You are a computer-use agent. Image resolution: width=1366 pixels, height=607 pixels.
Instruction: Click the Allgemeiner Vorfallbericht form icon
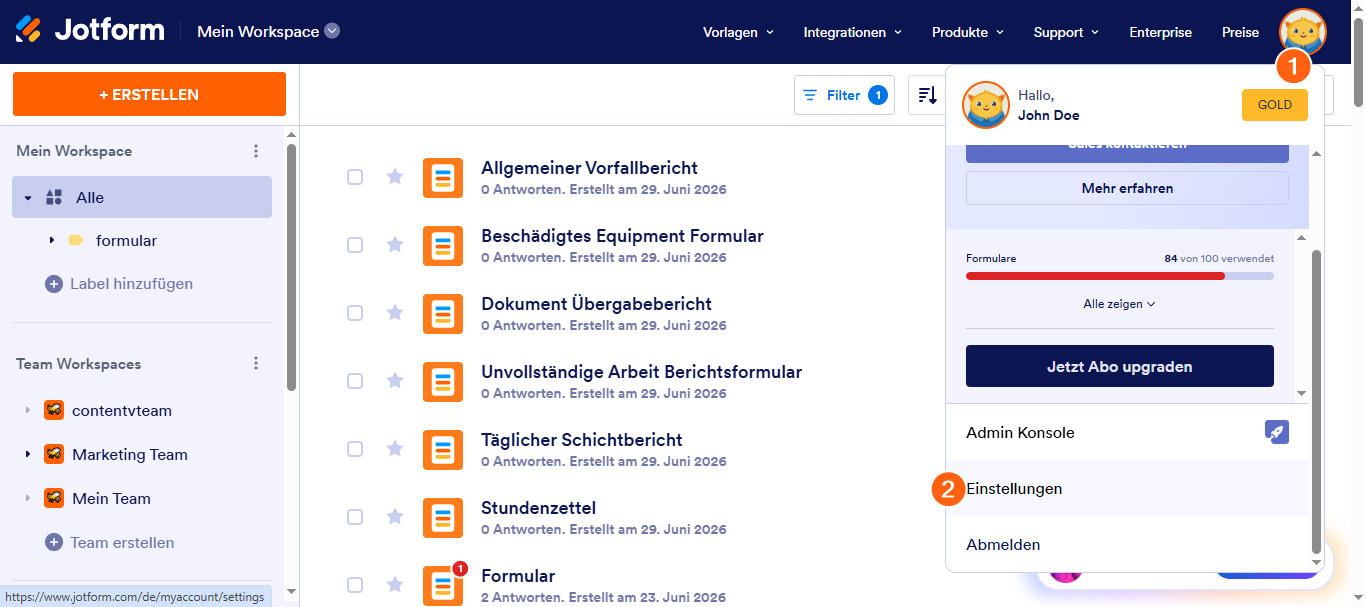pos(443,178)
